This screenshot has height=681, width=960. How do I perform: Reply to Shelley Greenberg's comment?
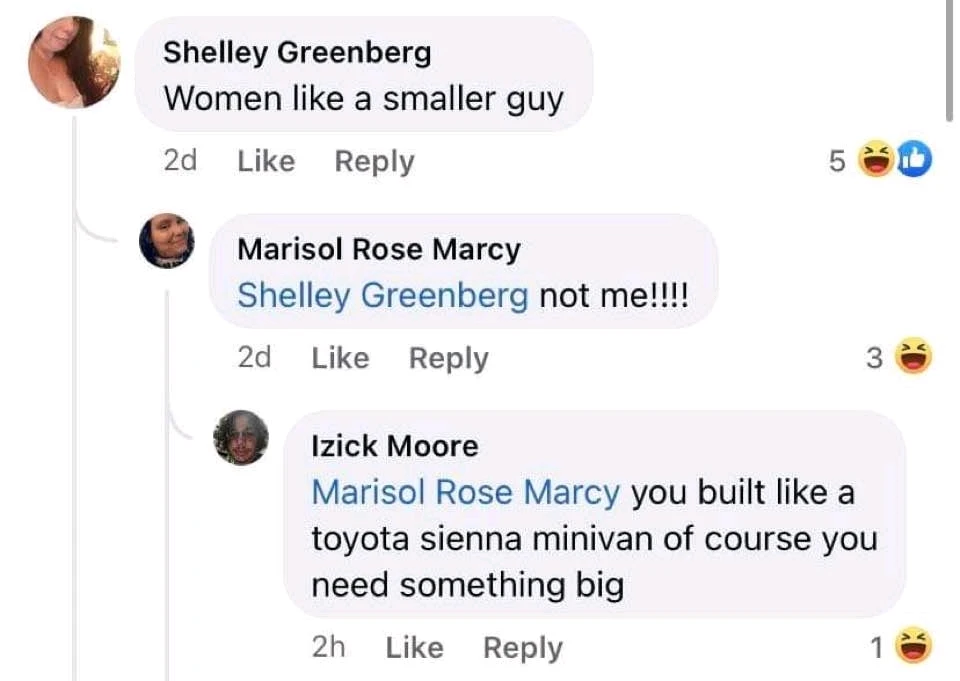click(x=374, y=161)
